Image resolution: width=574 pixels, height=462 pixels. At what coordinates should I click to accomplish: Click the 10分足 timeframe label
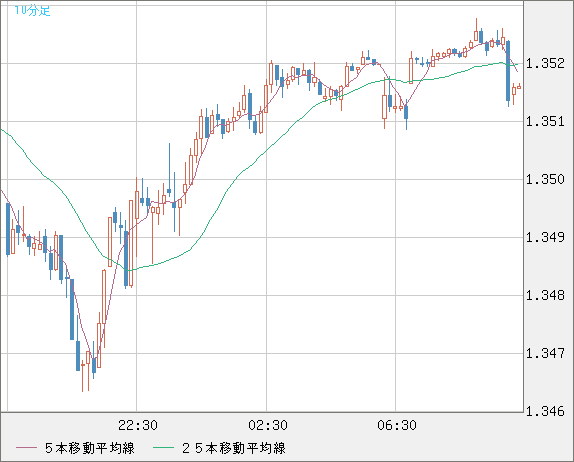32,10
